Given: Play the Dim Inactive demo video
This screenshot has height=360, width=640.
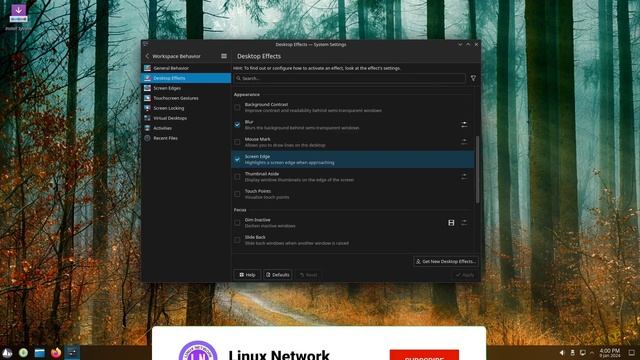Looking at the screenshot, I should coord(451,223).
